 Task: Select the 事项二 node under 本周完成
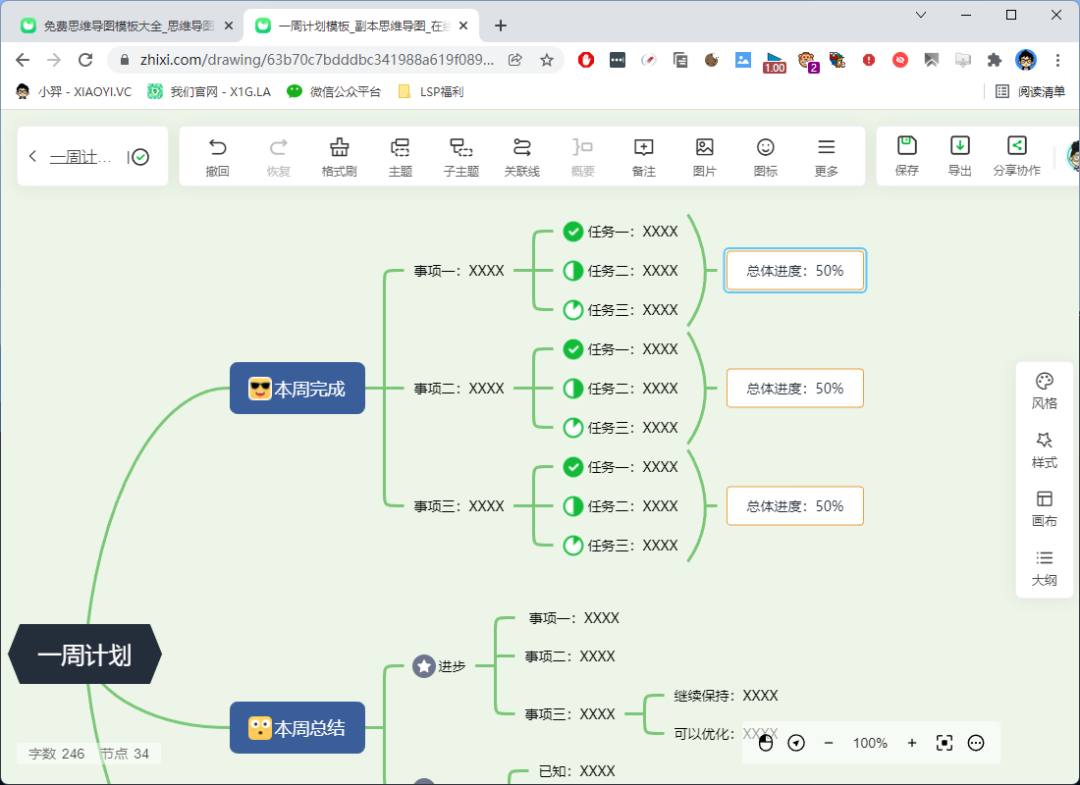coord(459,388)
